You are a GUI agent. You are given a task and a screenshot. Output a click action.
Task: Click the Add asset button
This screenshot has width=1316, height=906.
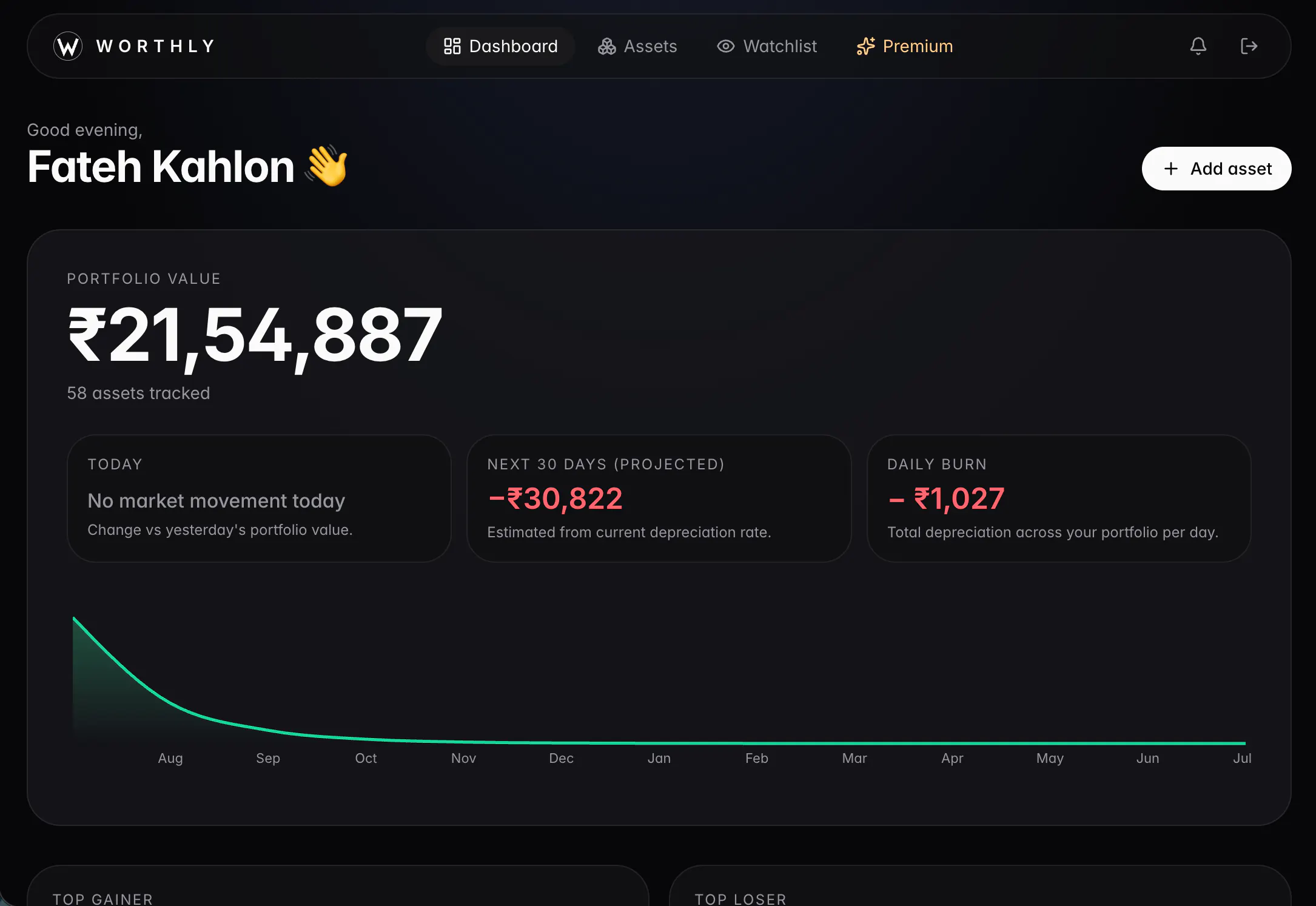tap(1217, 169)
